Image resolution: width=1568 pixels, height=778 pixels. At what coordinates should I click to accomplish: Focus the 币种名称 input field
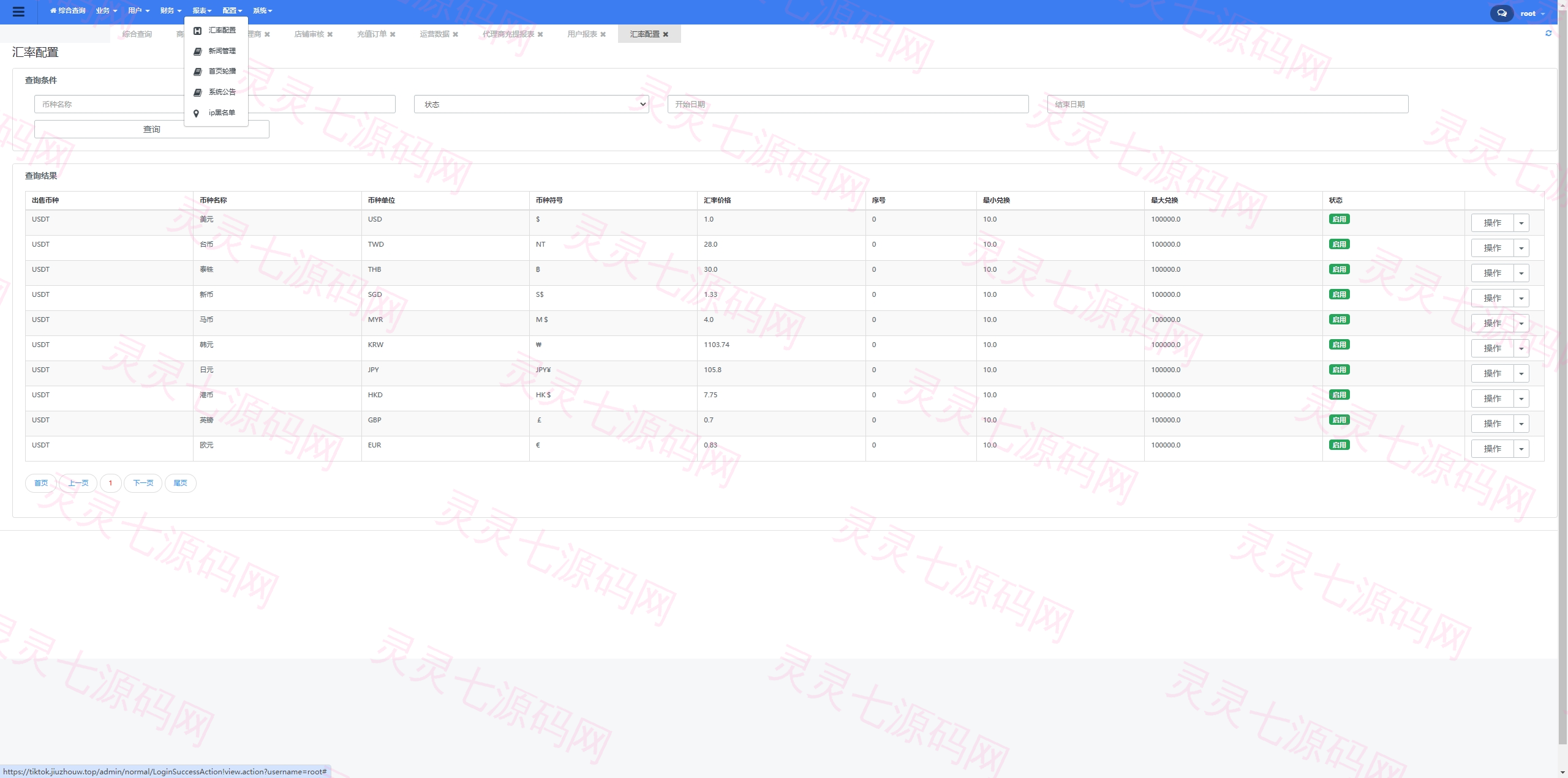[215, 104]
